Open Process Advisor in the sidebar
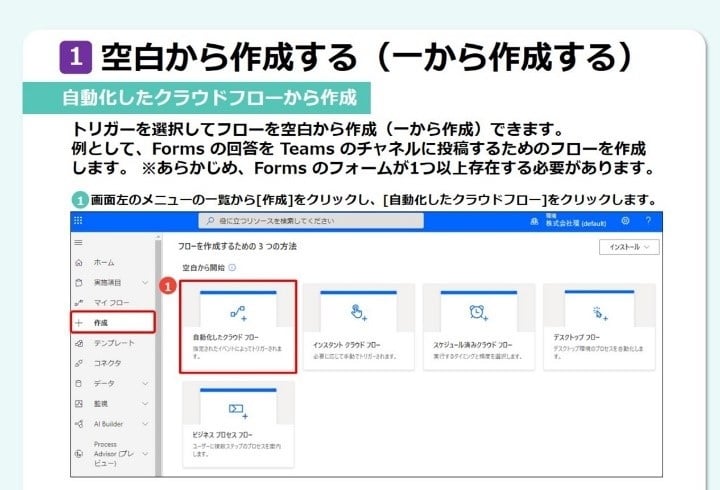Image resolution: width=720 pixels, height=490 pixels. (x=113, y=454)
